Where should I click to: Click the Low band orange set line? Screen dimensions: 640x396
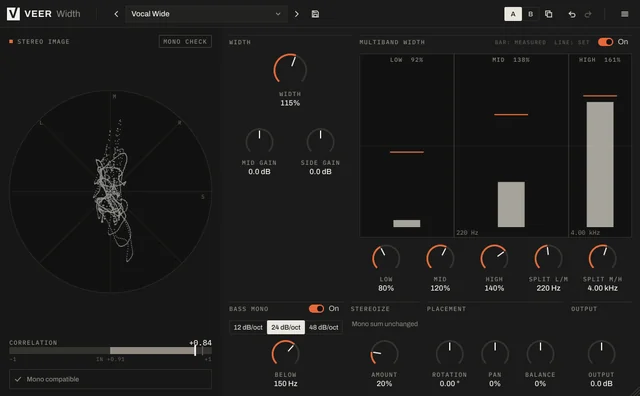[x=407, y=152]
